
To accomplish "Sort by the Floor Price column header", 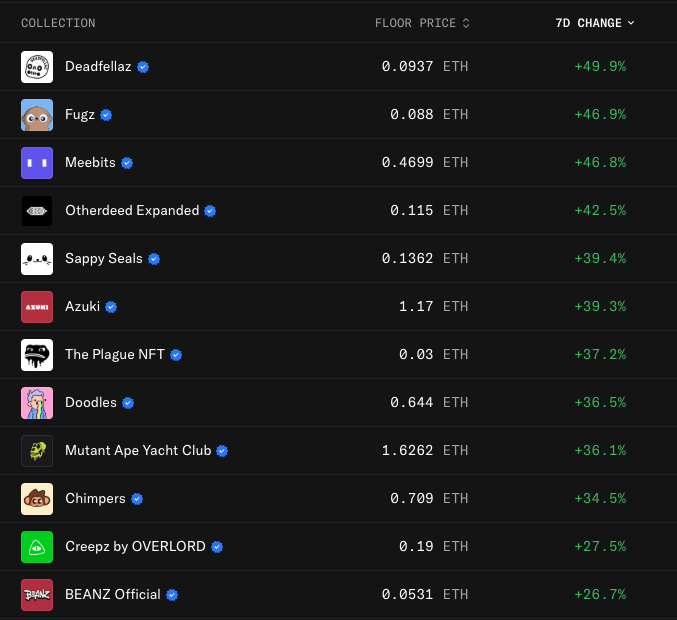I will coord(422,23).
